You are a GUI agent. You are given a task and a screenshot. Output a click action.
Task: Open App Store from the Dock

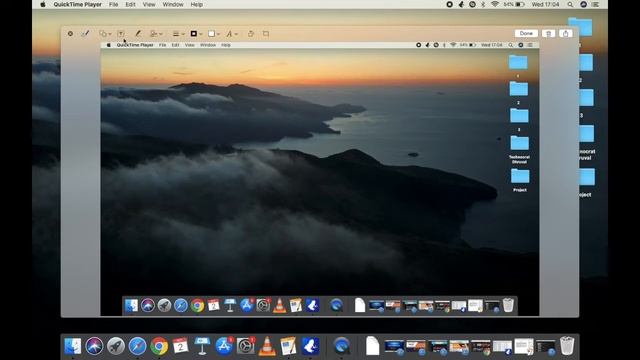tap(224, 346)
